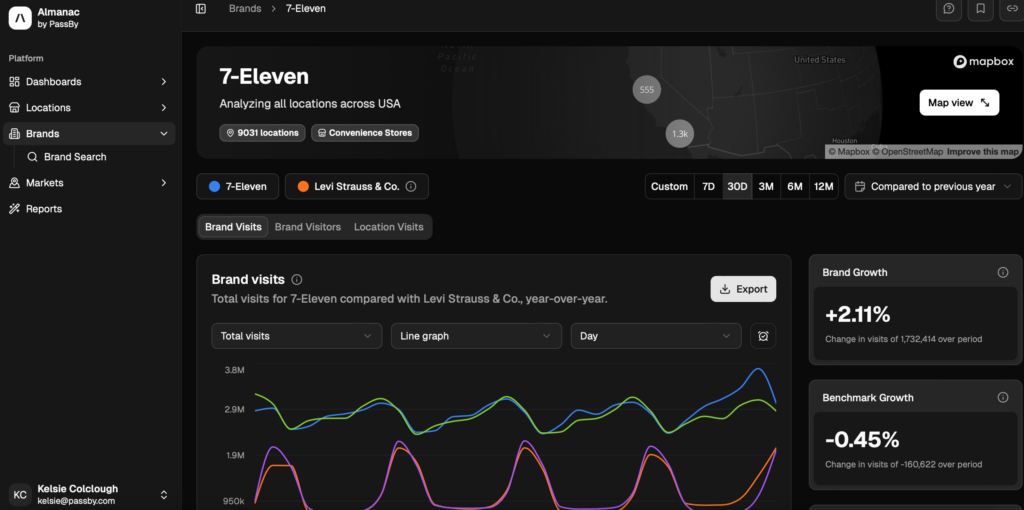This screenshot has height=510, width=1024.
Task: Select the 12M time range
Action: pos(824,186)
